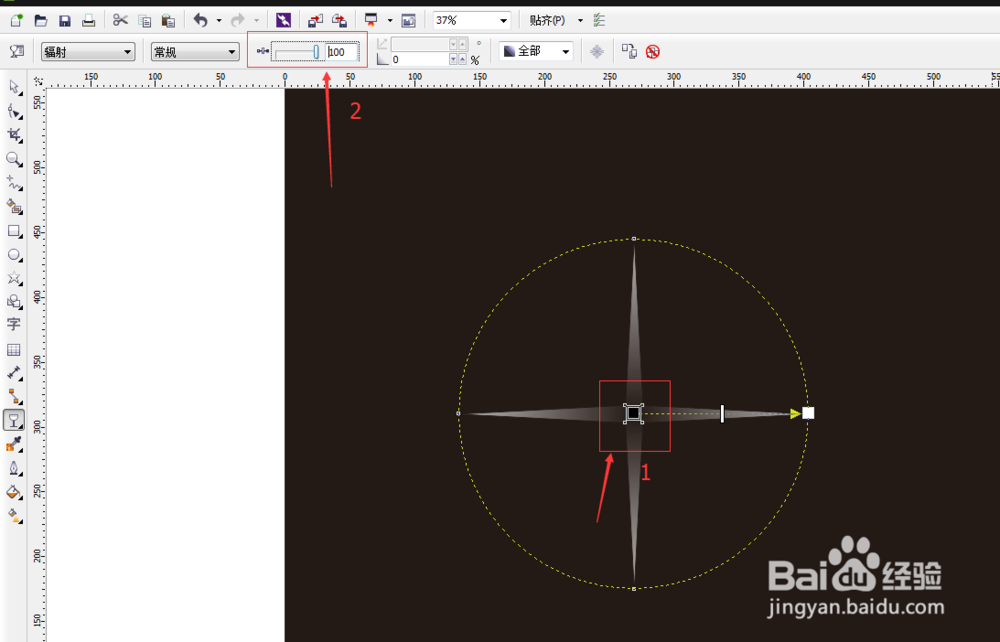
Task: Click the grayed-out Redo arrow
Action: [x=238, y=21]
